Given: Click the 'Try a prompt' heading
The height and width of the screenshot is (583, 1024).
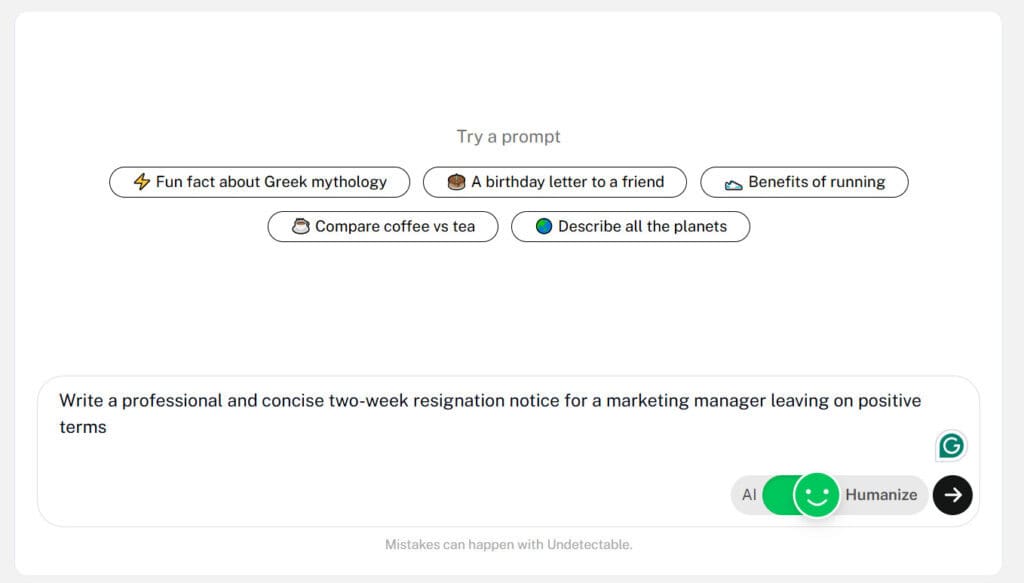Looking at the screenshot, I should (509, 136).
